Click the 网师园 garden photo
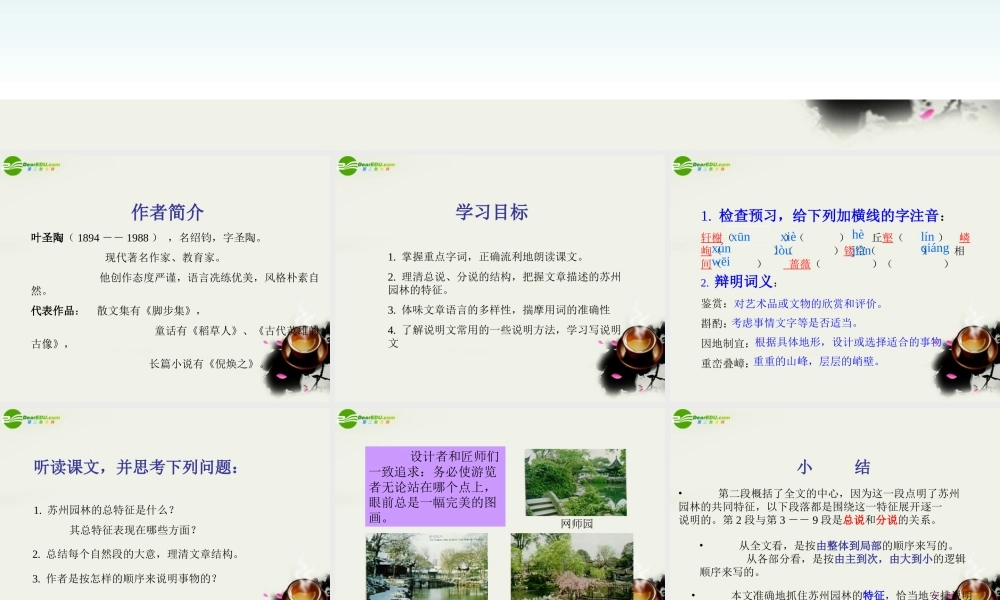 coord(576,482)
